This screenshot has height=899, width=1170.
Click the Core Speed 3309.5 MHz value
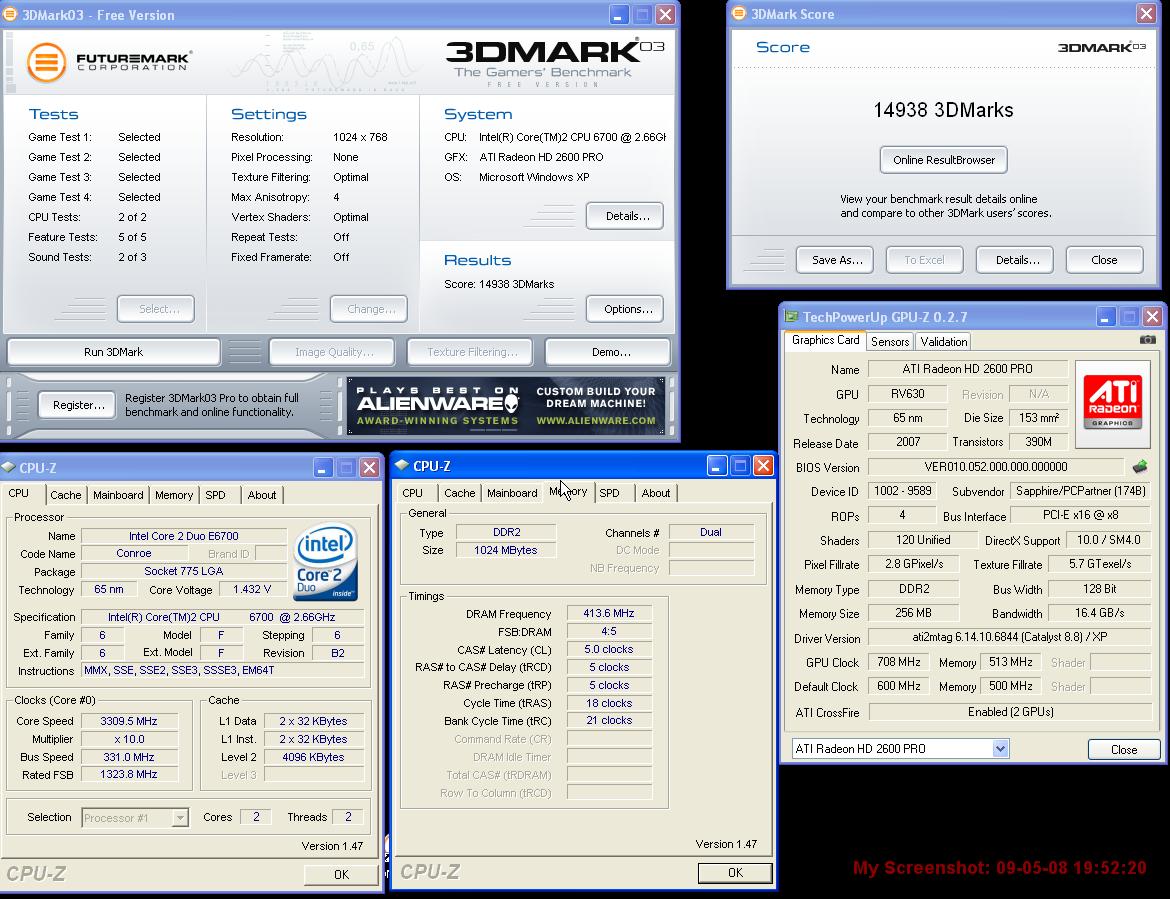130,721
